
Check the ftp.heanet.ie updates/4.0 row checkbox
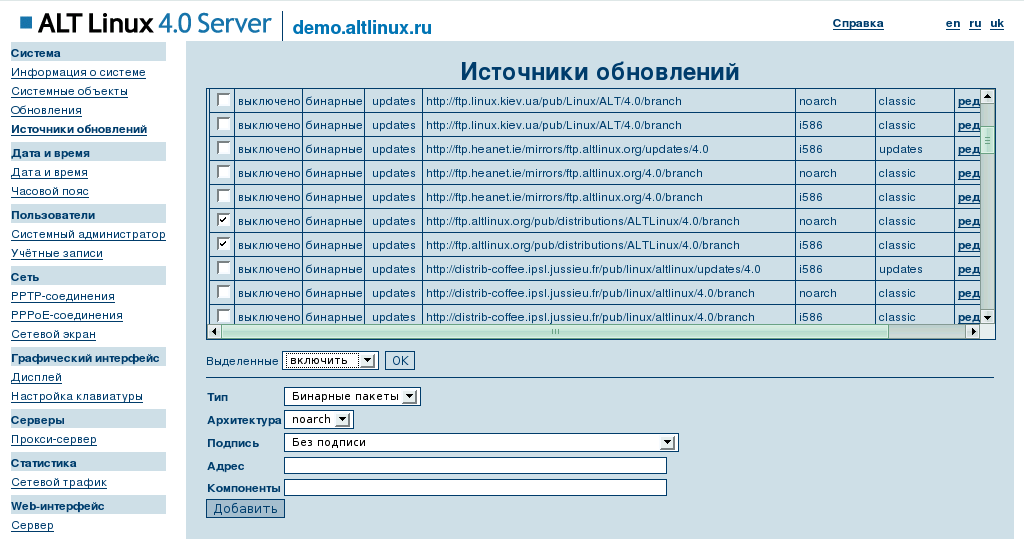point(223,148)
